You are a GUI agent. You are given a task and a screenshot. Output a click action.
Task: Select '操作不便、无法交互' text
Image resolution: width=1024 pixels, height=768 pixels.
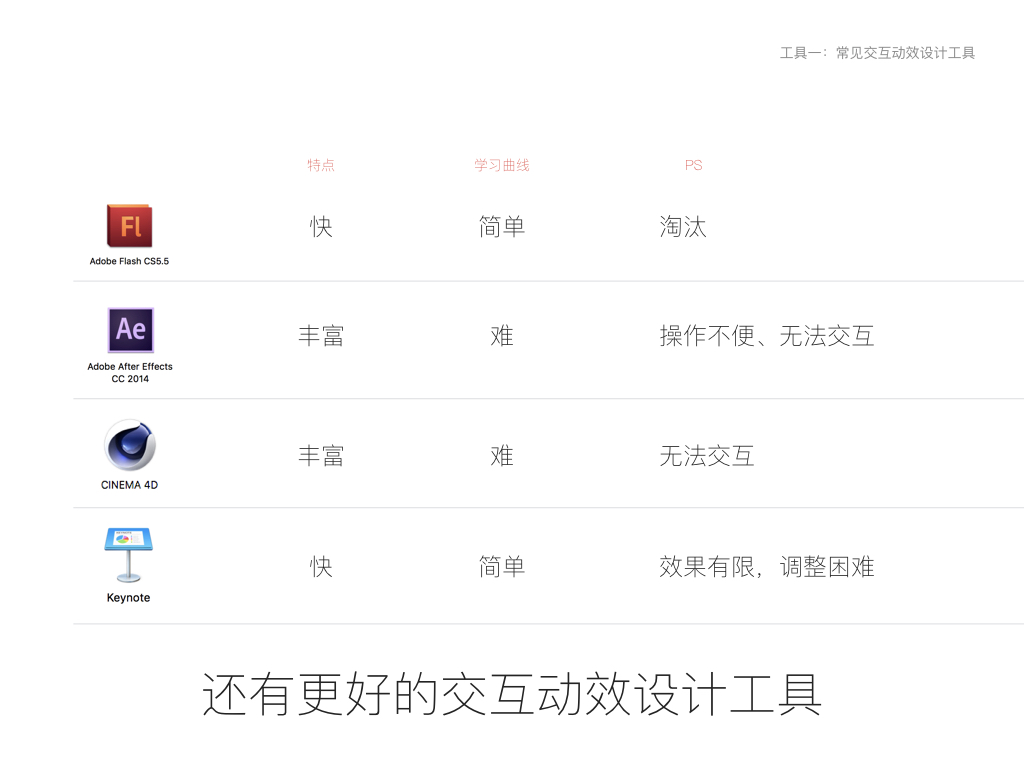767,336
